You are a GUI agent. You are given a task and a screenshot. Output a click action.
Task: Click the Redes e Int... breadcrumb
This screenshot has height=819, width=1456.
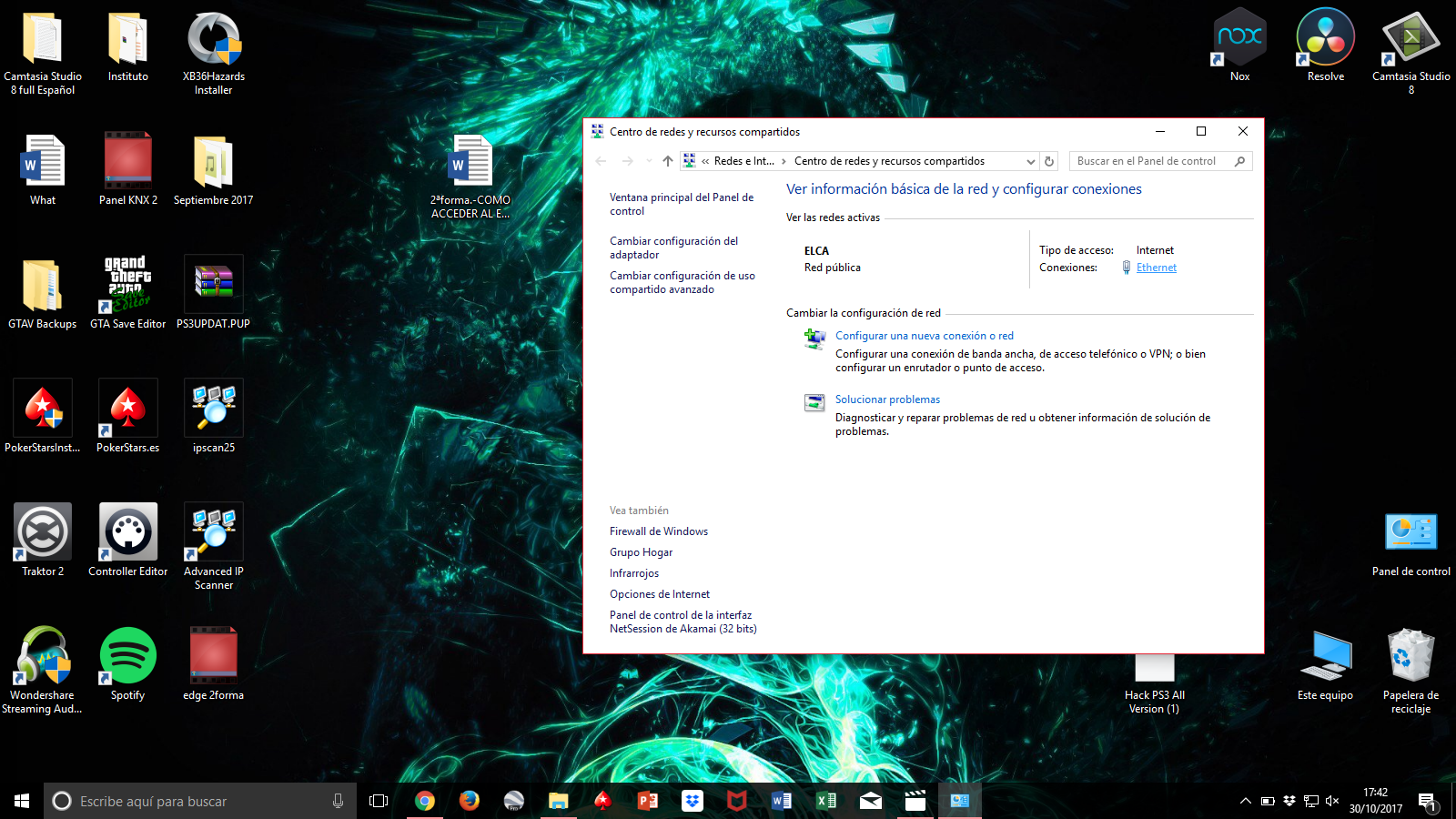pos(744,161)
